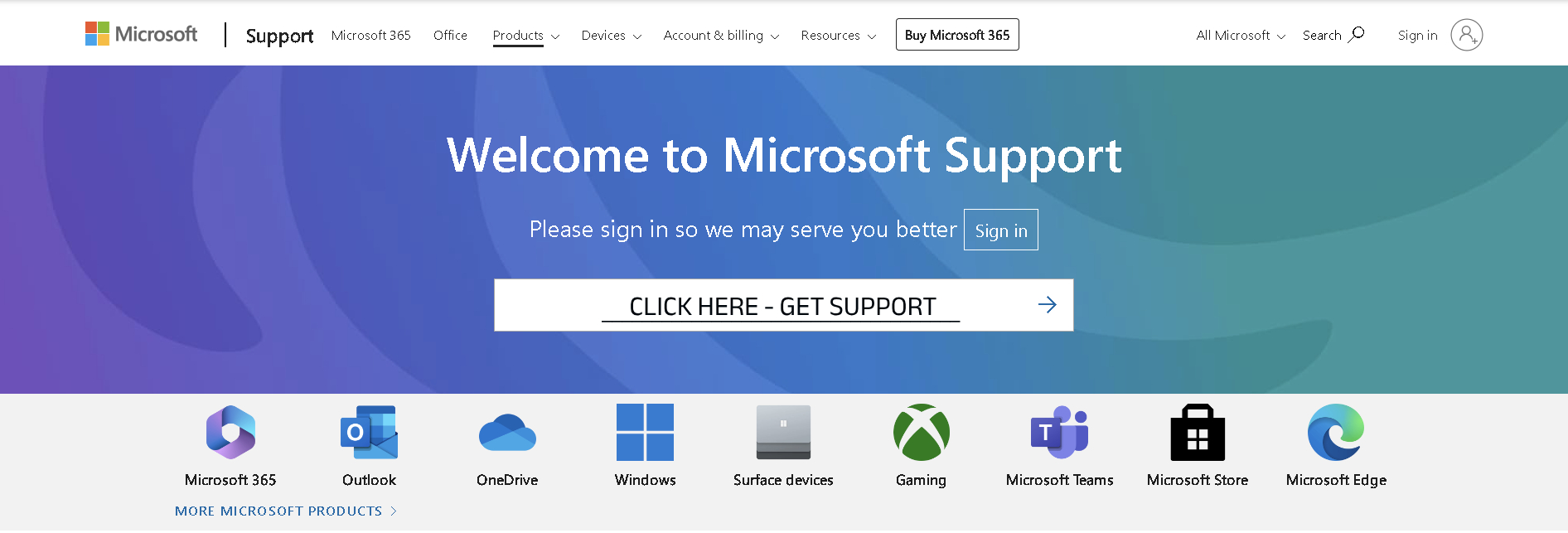The image size is (1568, 533).
Task: Open the Surface devices icon
Action: click(x=783, y=433)
